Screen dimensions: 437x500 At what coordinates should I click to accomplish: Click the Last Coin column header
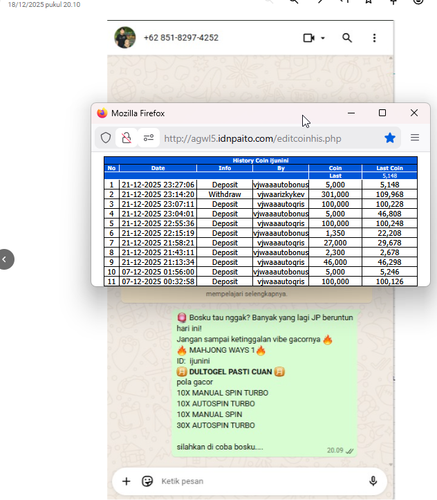(x=390, y=168)
